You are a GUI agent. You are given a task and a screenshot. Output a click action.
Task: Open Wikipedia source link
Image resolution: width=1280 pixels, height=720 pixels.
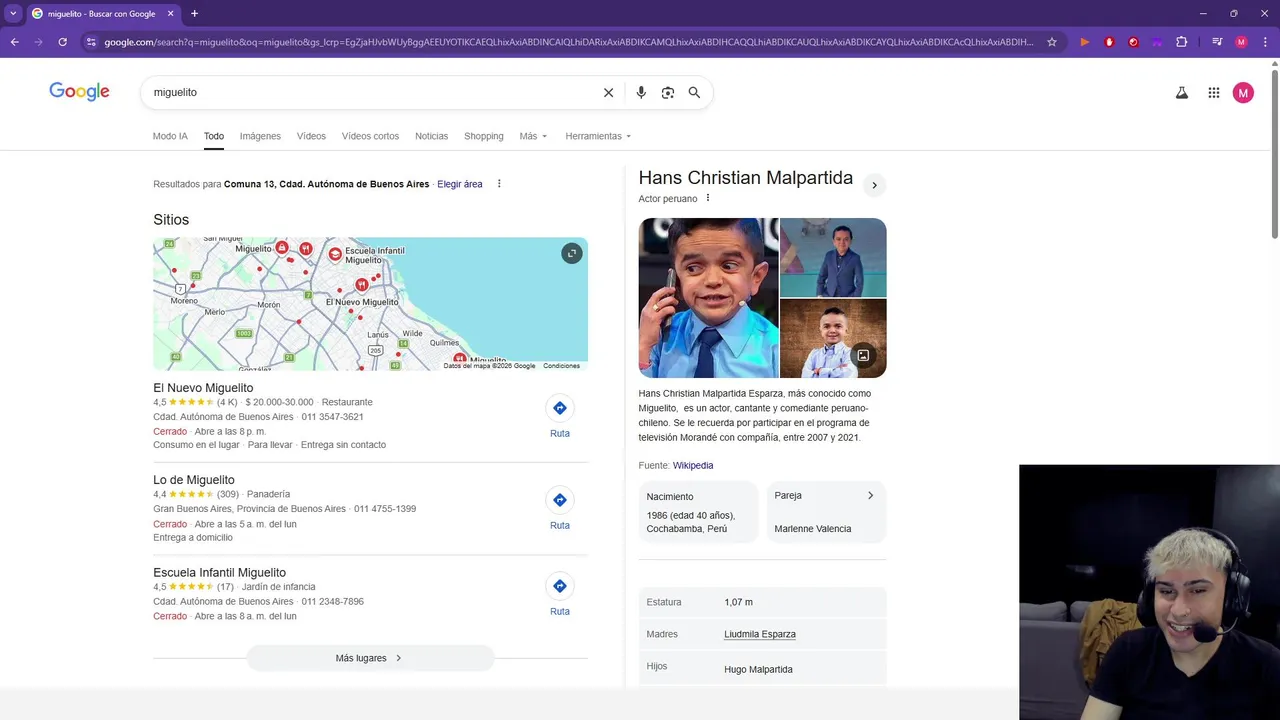coord(693,465)
